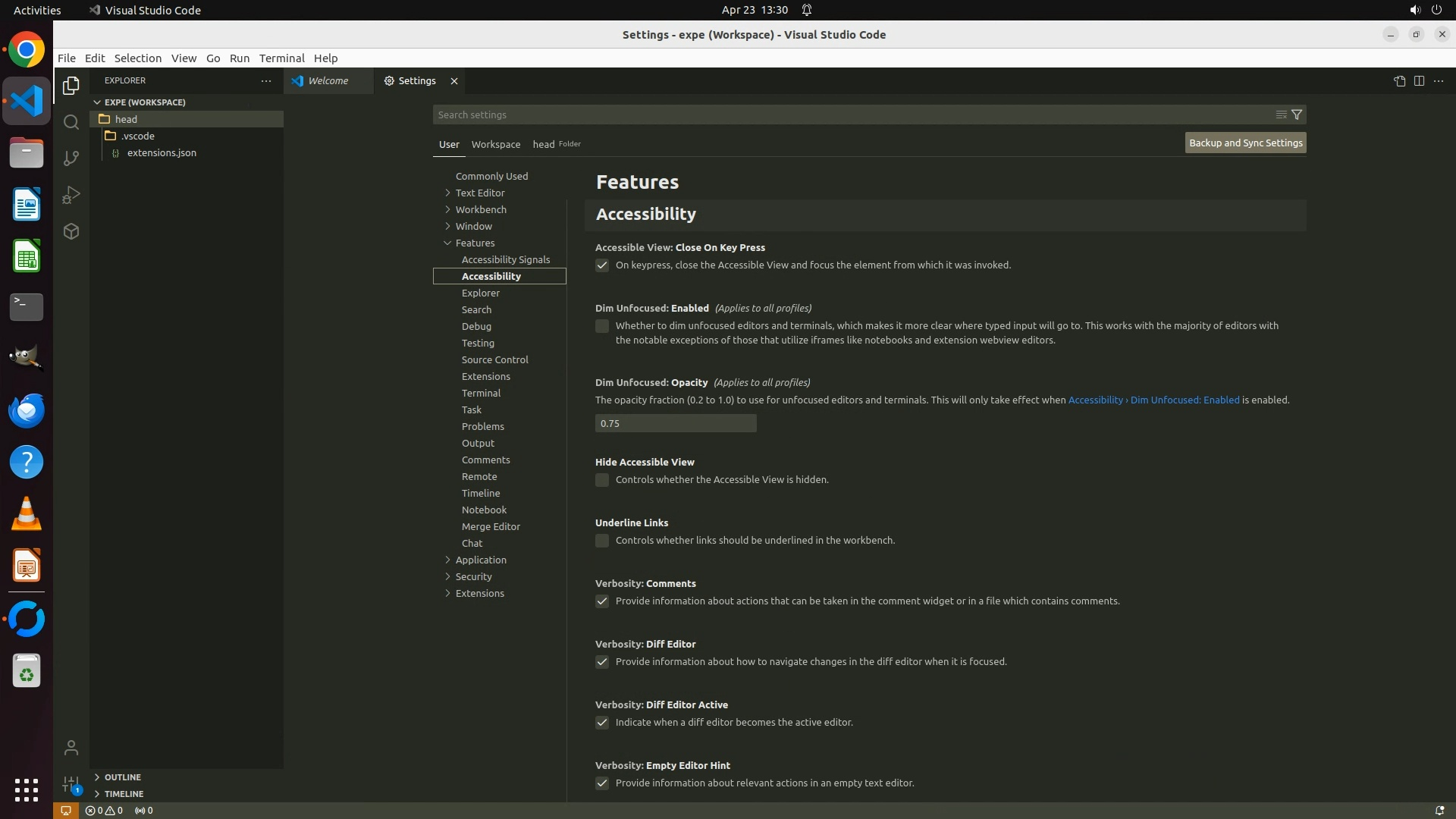Open the Search view in activity bar
The width and height of the screenshot is (1456, 819).
[x=71, y=122]
